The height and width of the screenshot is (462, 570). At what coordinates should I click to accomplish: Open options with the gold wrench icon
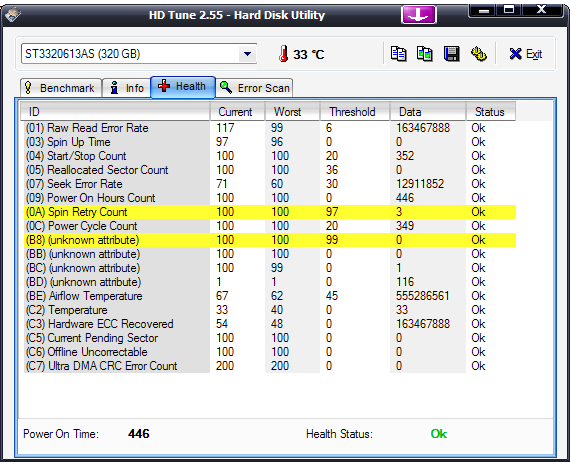tap(478, 54)
